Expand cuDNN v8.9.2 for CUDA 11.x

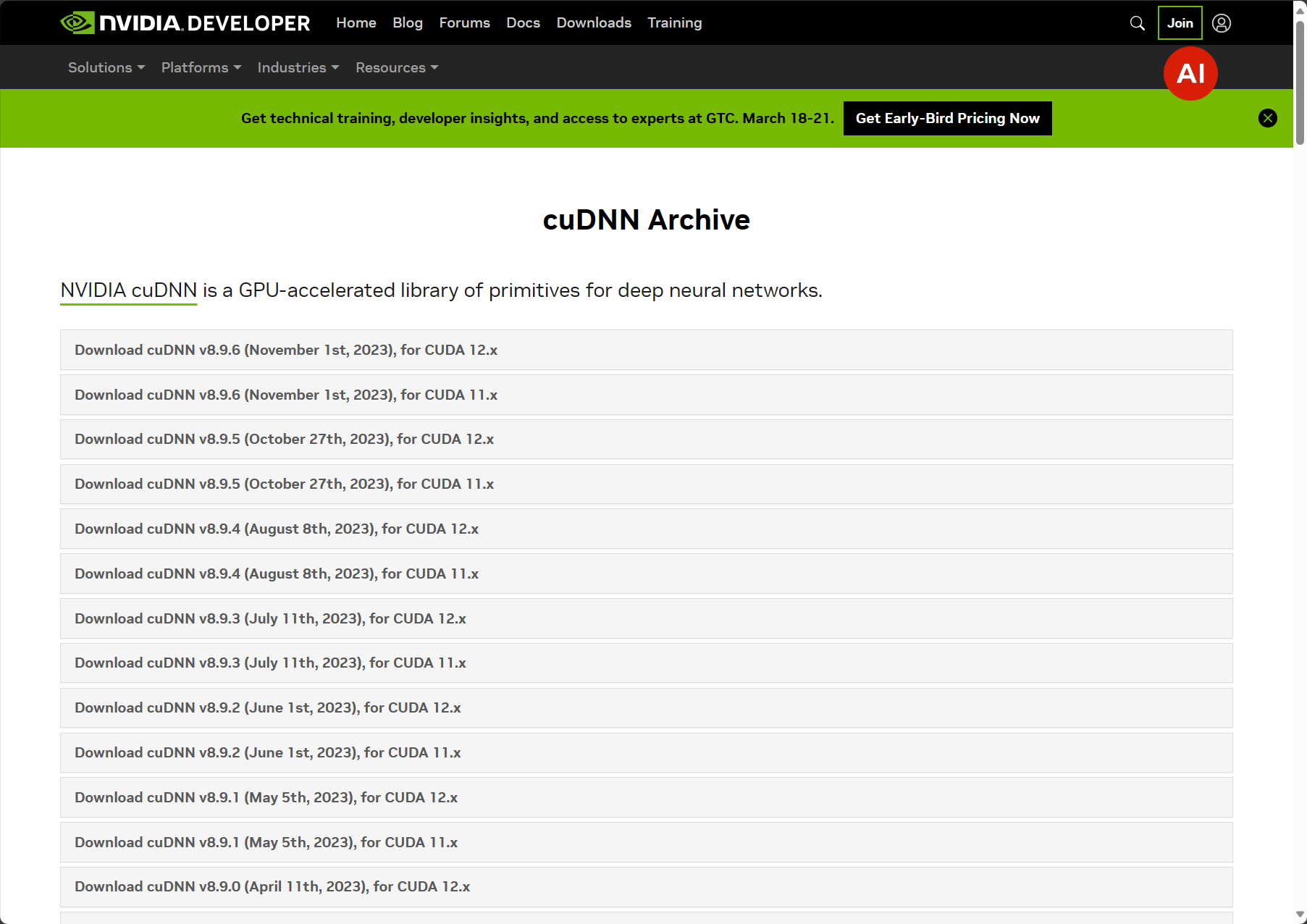click(647, 752)
